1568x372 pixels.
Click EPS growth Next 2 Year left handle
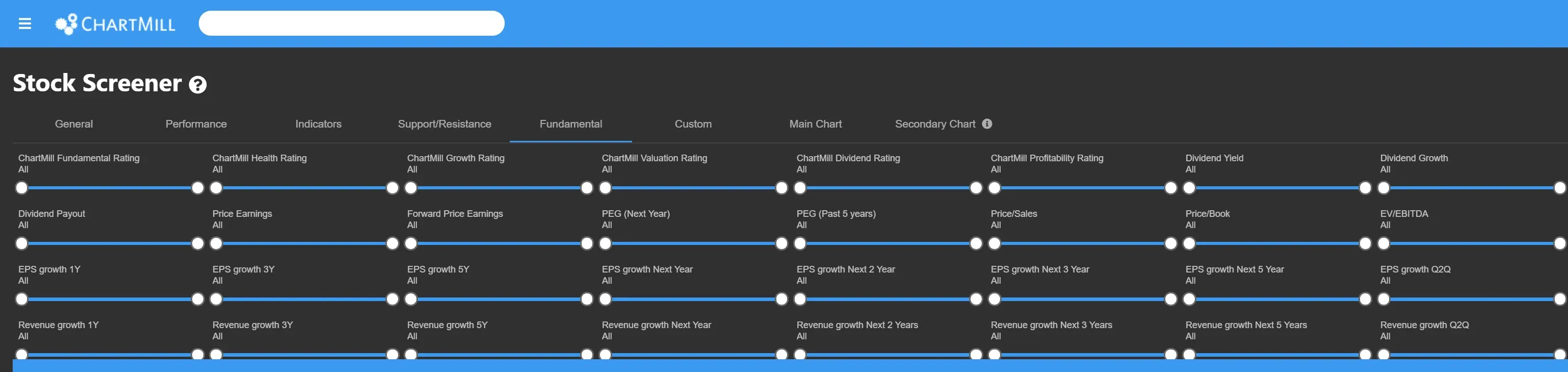tap(800, 299)
